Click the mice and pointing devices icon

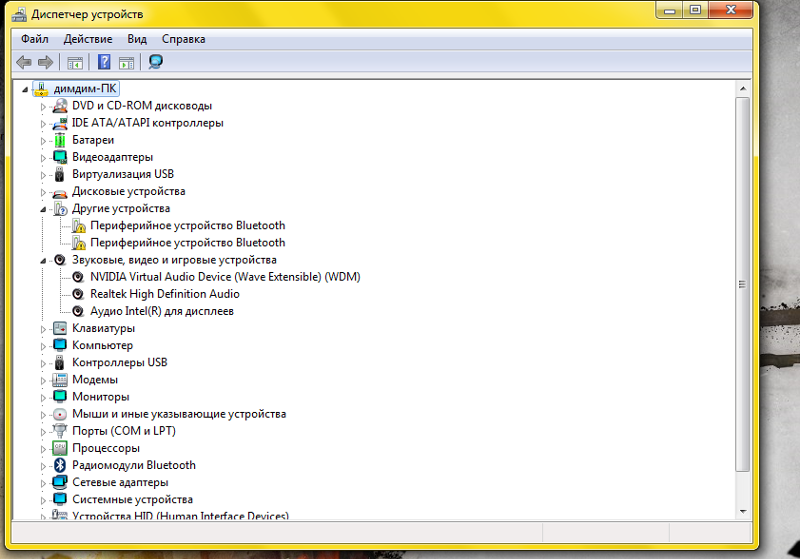click(60, 414)
